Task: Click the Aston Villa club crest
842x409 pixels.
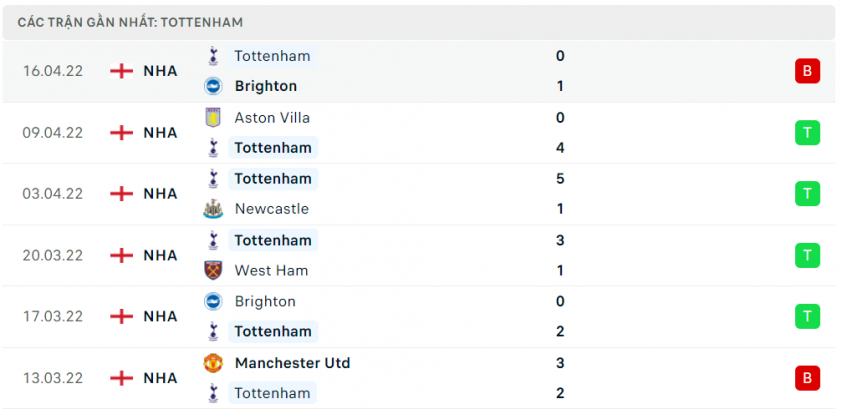Action: tap(213, 118)
